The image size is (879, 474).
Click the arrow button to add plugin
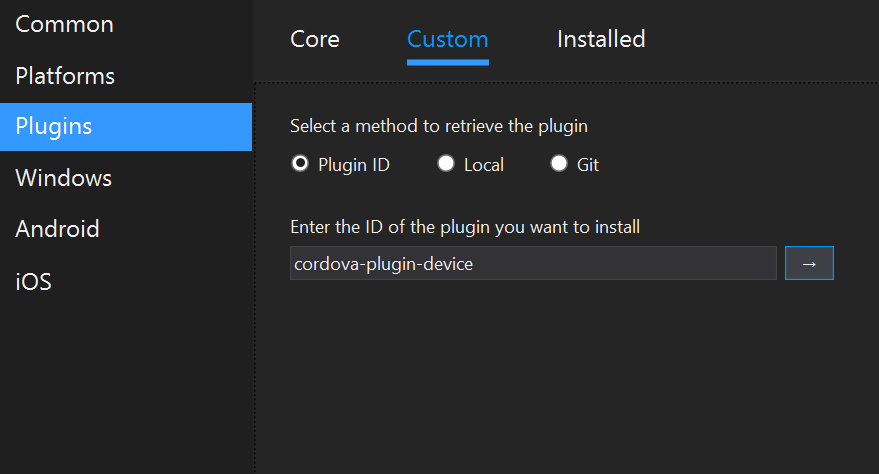pyautogui.click(x=809, y=263)
